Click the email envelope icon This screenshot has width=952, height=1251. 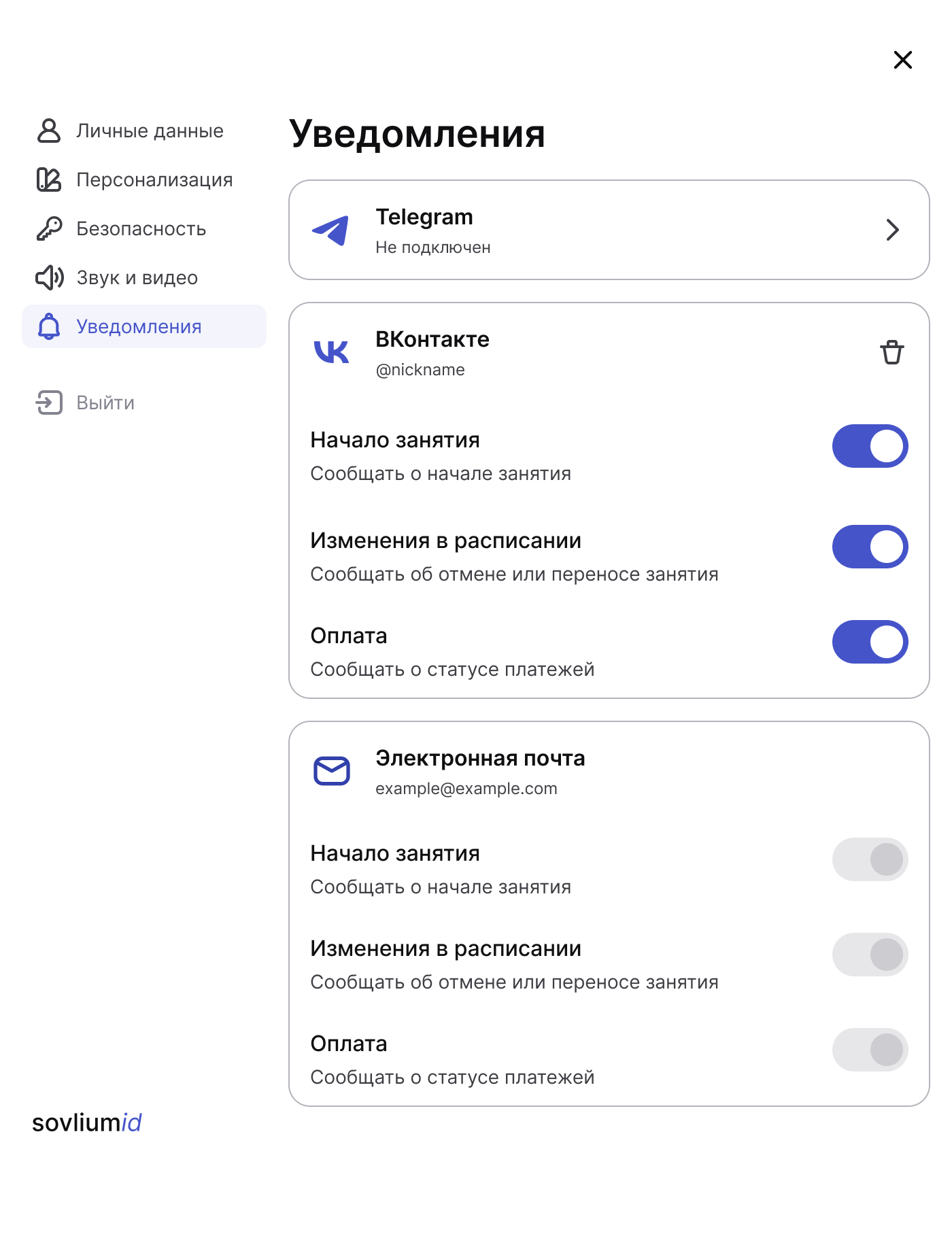coord(332,771)
